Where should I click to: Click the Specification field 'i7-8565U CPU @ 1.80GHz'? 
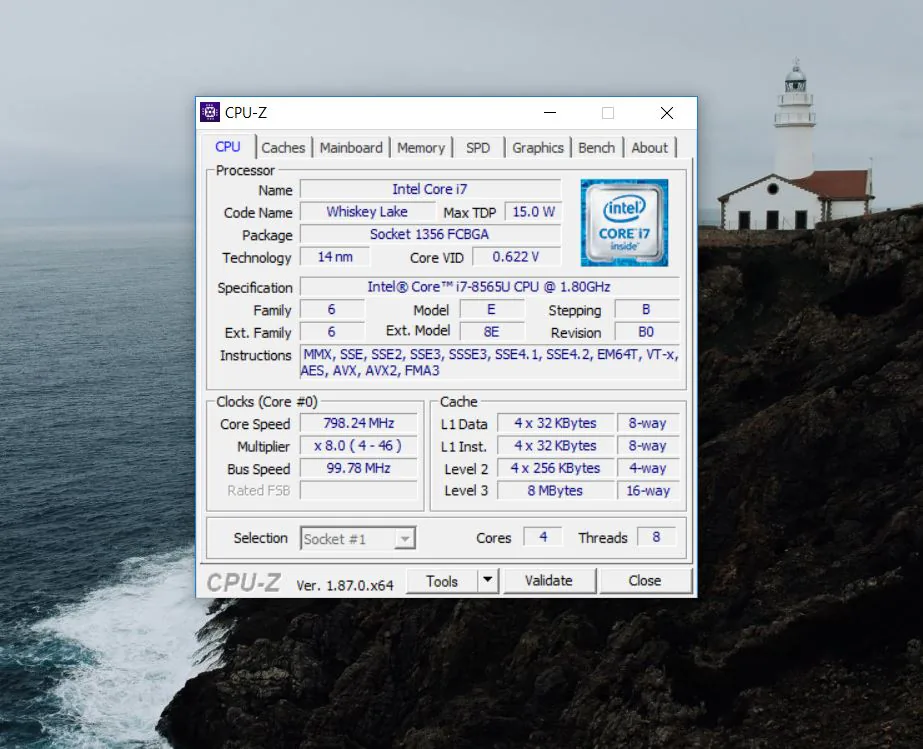(x=489, y=287)
